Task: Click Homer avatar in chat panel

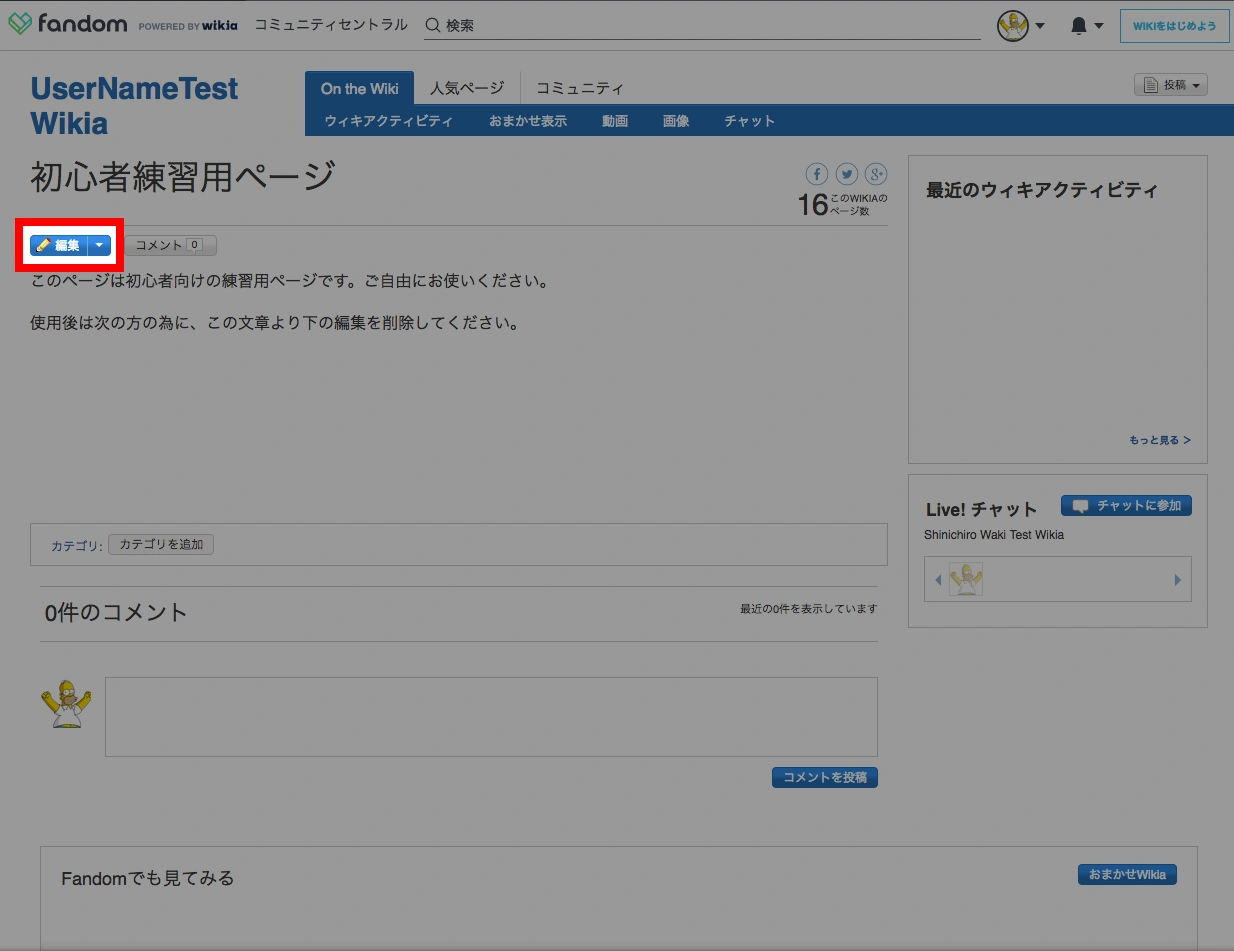Action: (966, 579)
